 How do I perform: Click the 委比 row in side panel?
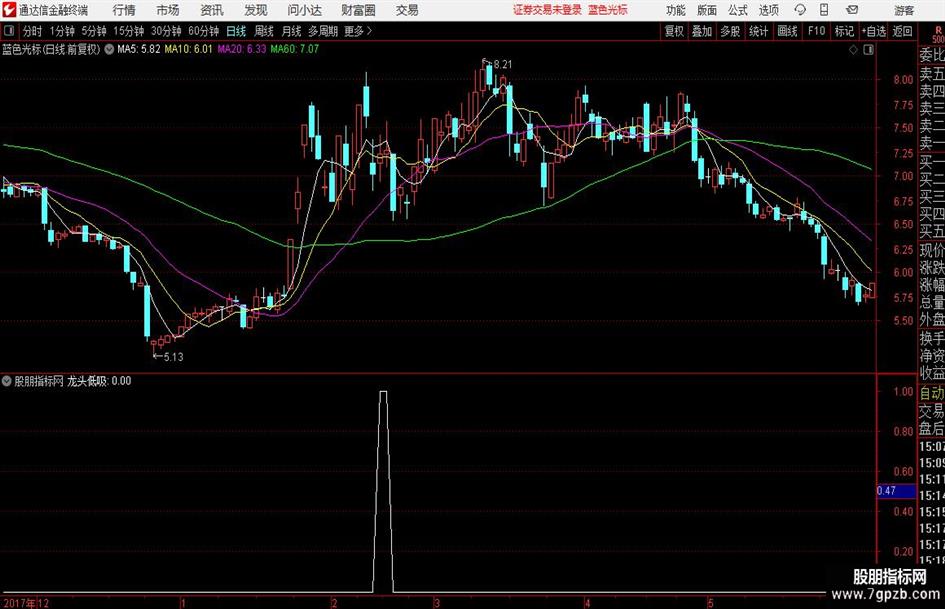point(932,55)
